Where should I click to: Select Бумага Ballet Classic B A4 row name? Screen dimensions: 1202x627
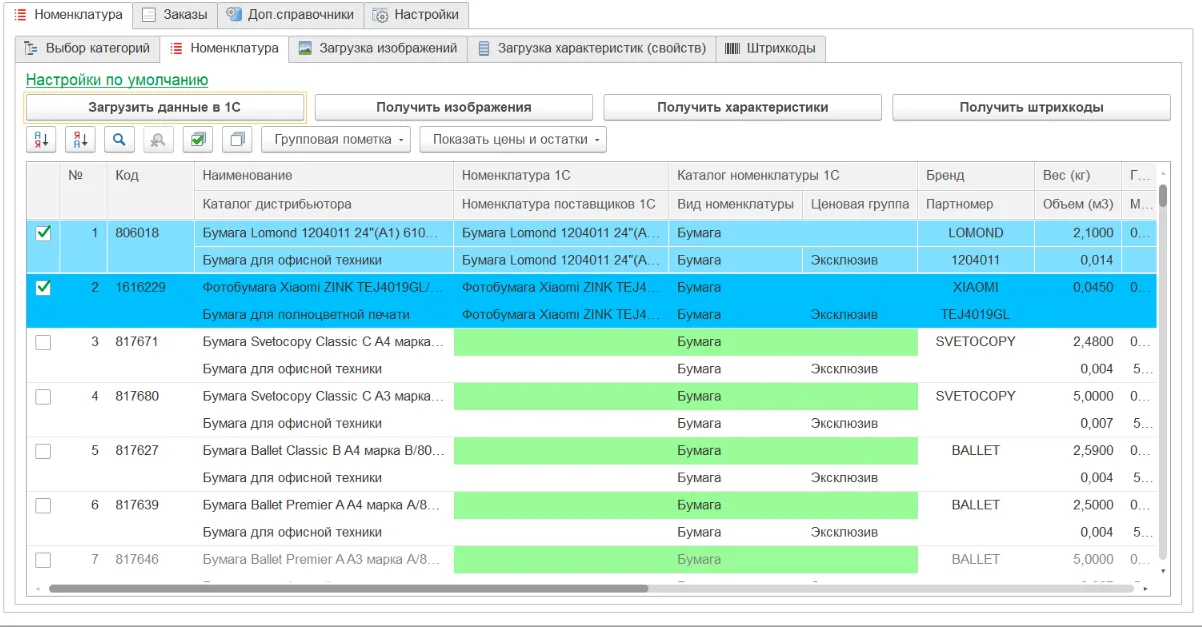click(x=324, y=450)
